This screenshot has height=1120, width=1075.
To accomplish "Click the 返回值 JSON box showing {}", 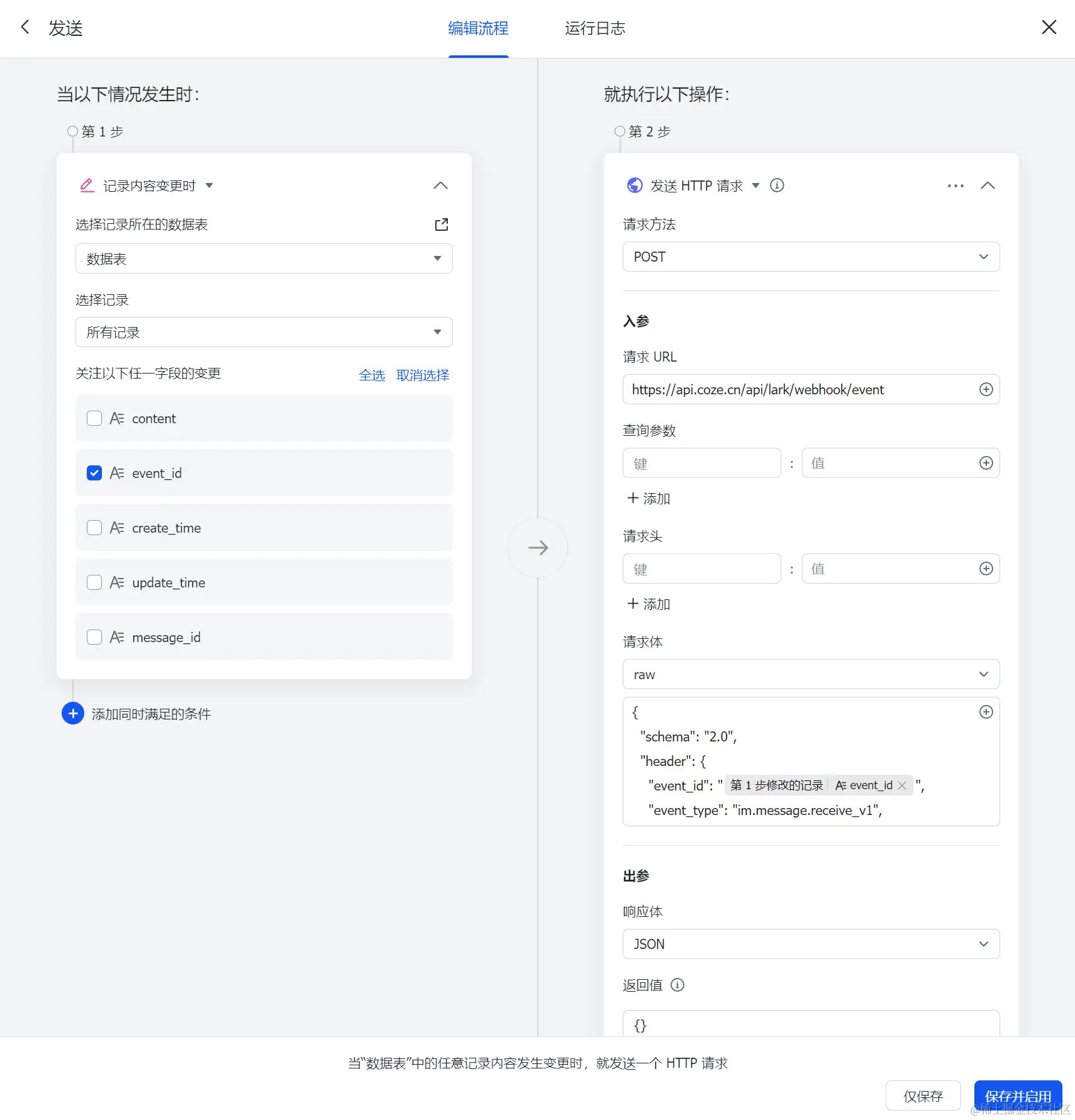I will 811,1024.
